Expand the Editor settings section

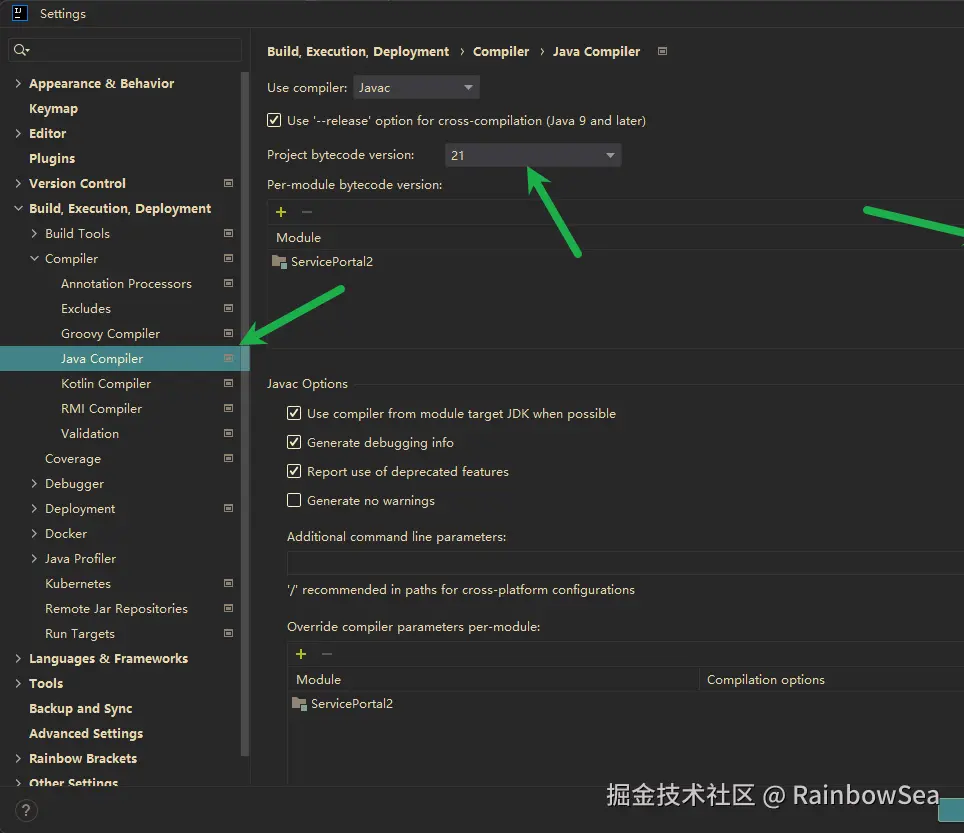pyautogui.click(x=18, y=133)
